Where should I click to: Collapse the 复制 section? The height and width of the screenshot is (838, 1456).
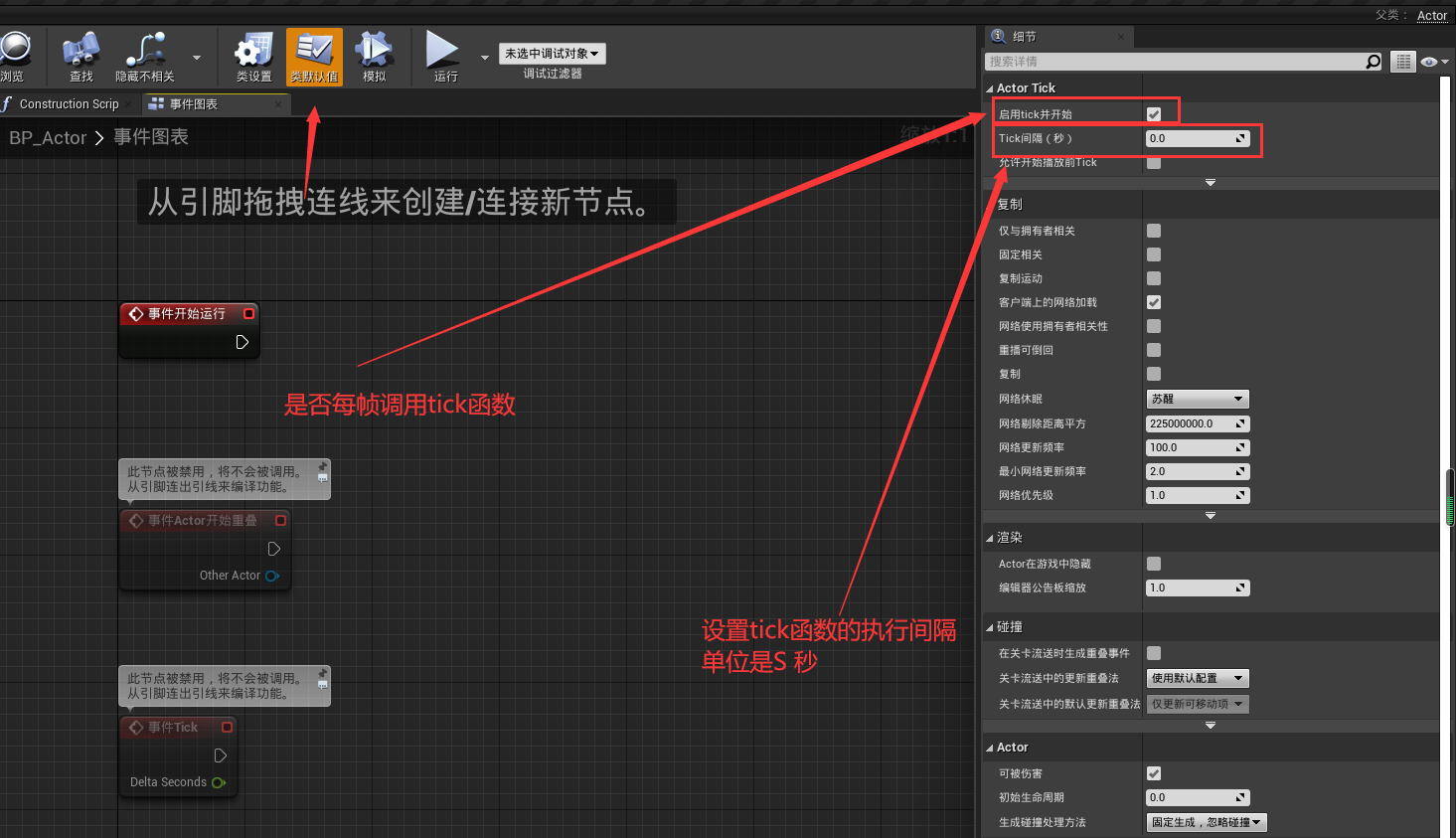click(990, 205)
